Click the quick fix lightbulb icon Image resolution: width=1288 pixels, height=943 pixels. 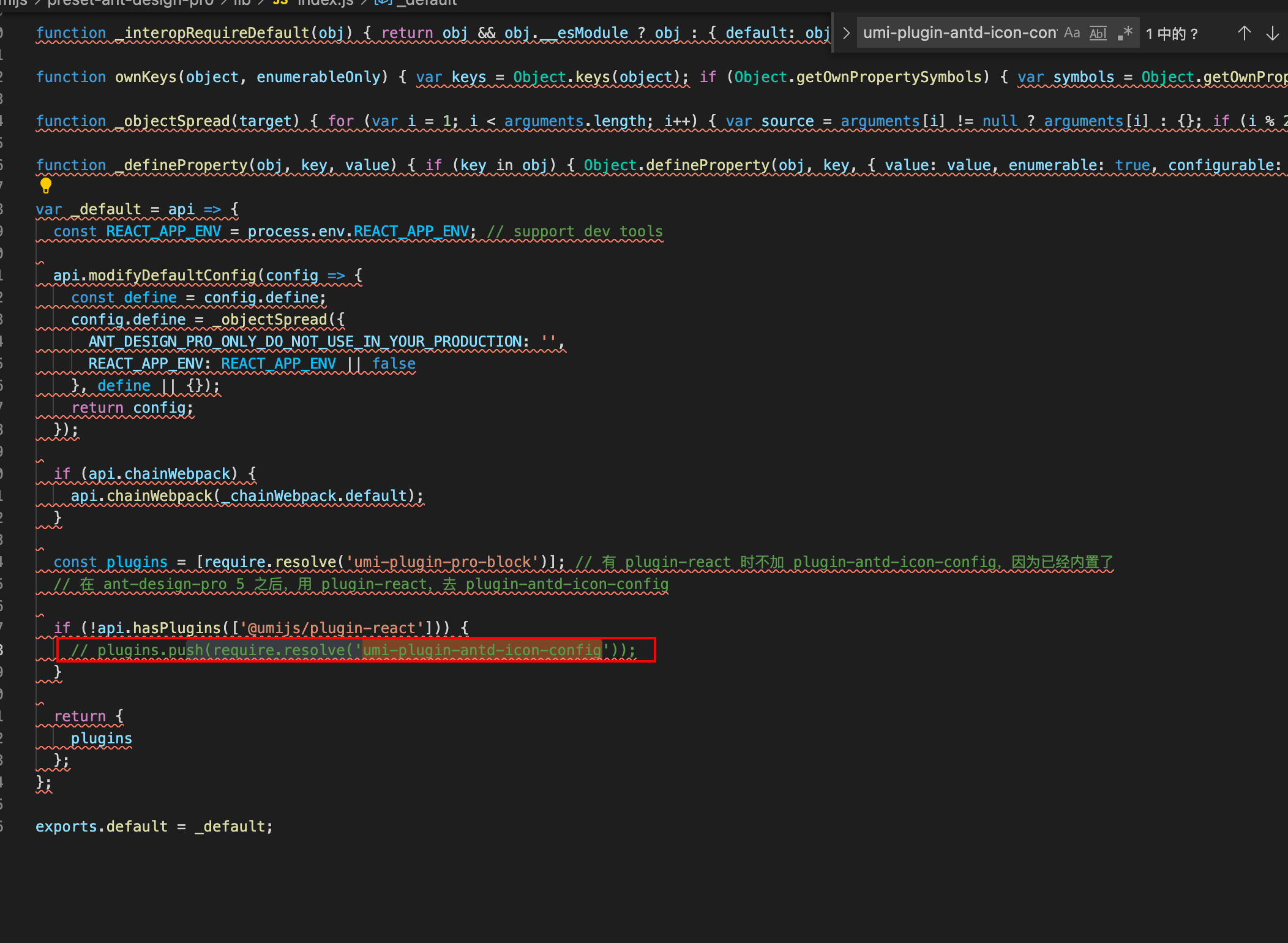pos(46,186)
